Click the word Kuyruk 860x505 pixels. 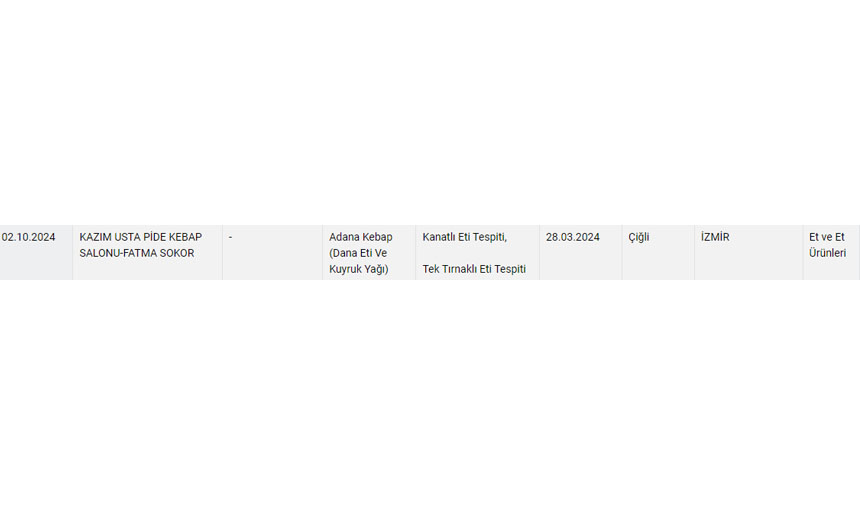coord(346,269)
